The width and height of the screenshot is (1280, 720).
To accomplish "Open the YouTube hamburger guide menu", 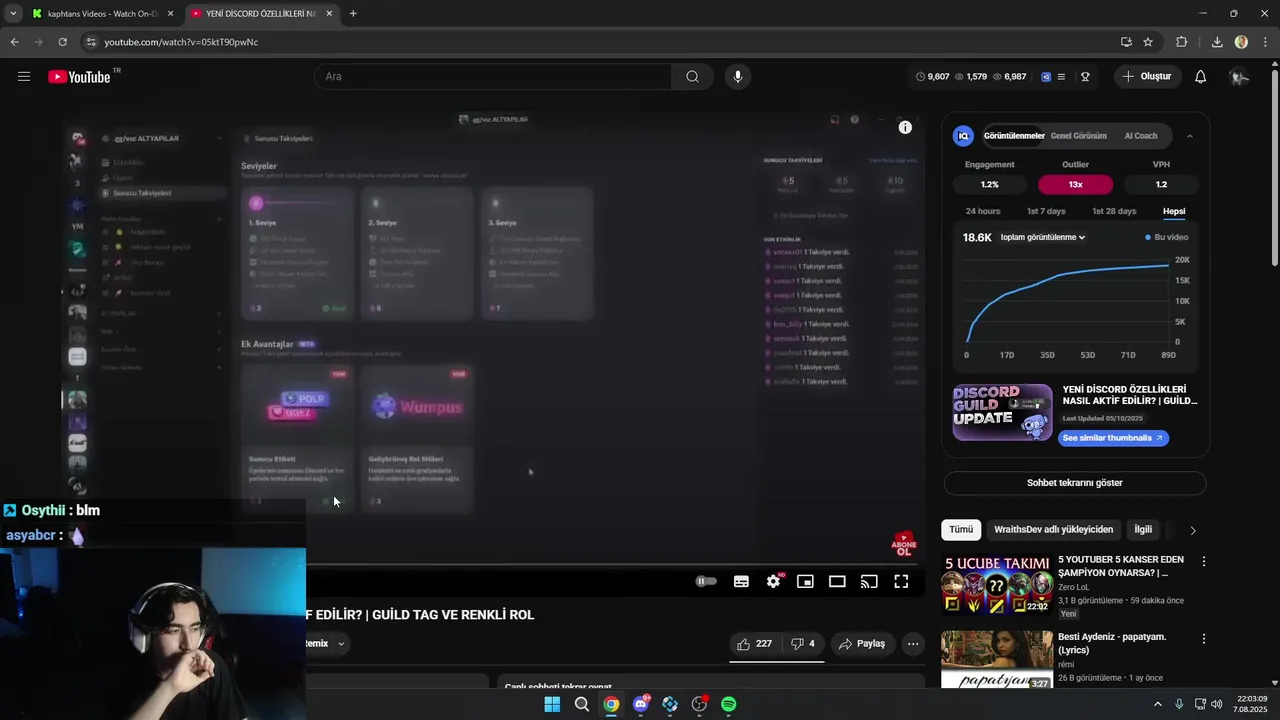I will coord(24,77).
